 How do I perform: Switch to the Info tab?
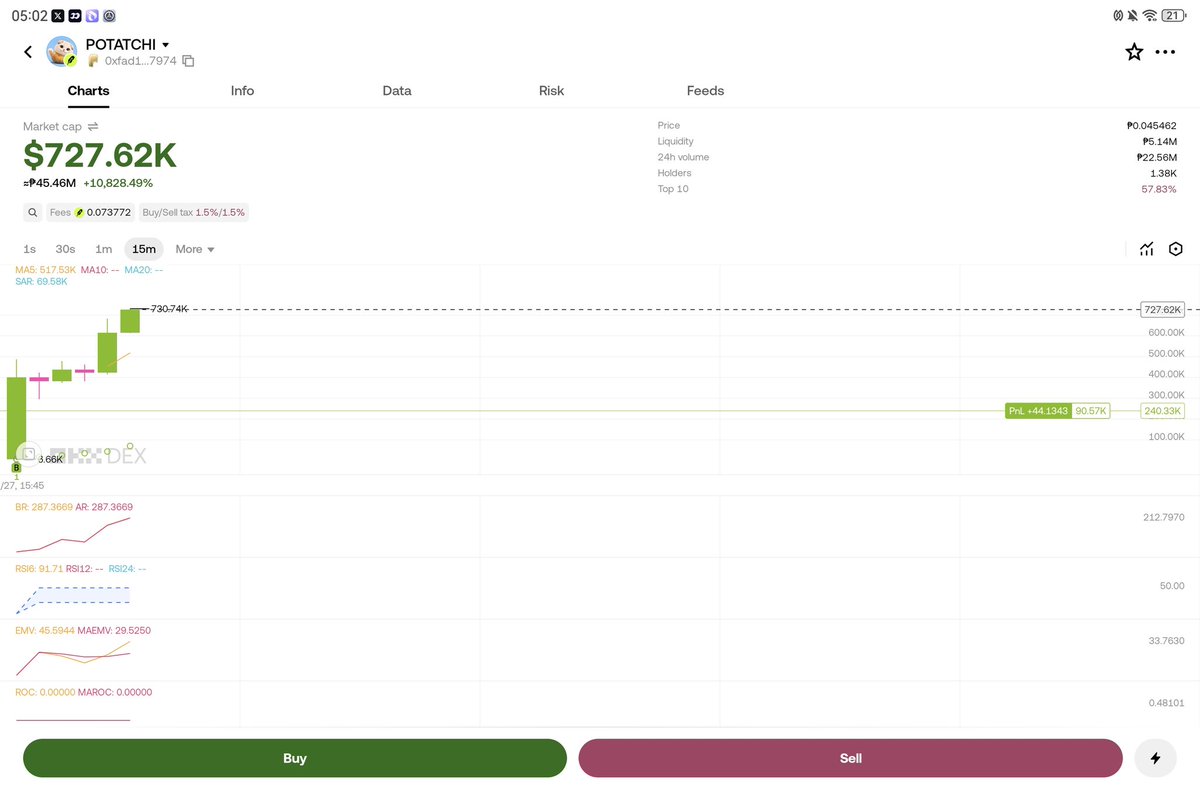pyautogui.click(x=242, y=90)
